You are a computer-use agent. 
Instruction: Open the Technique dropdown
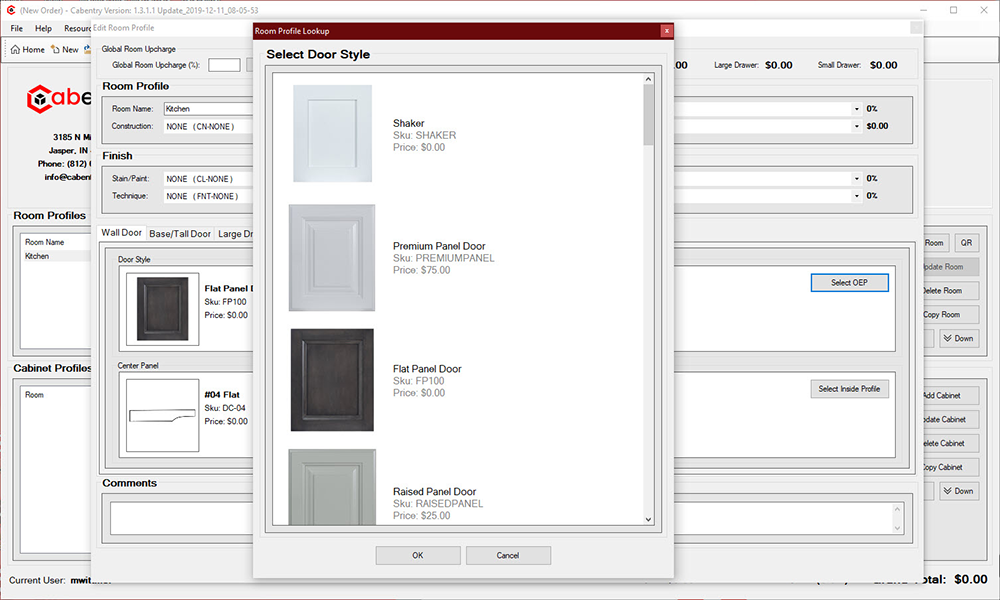(209, 196)
